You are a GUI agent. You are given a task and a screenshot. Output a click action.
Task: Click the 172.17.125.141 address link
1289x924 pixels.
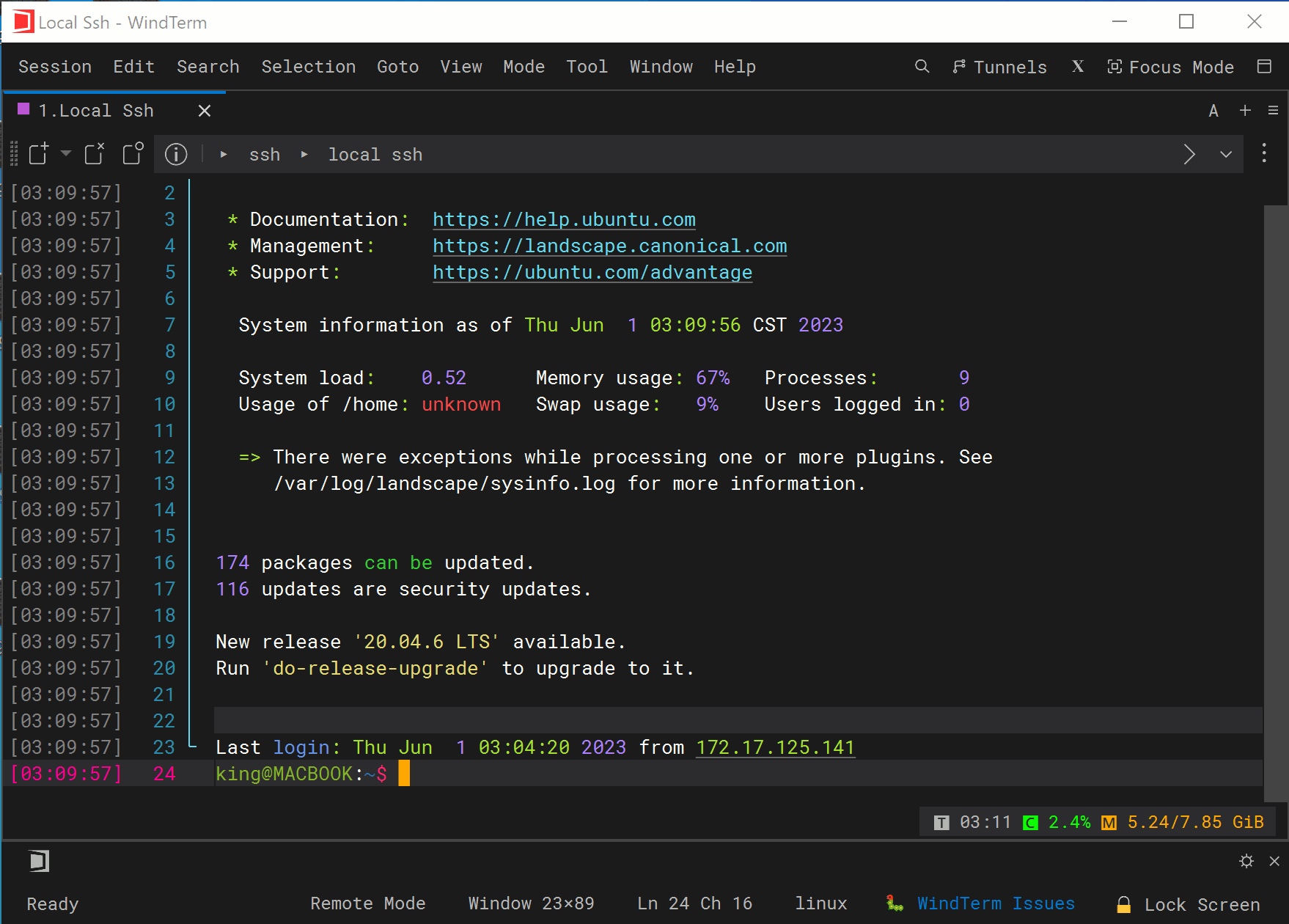(x=776, y=747)
